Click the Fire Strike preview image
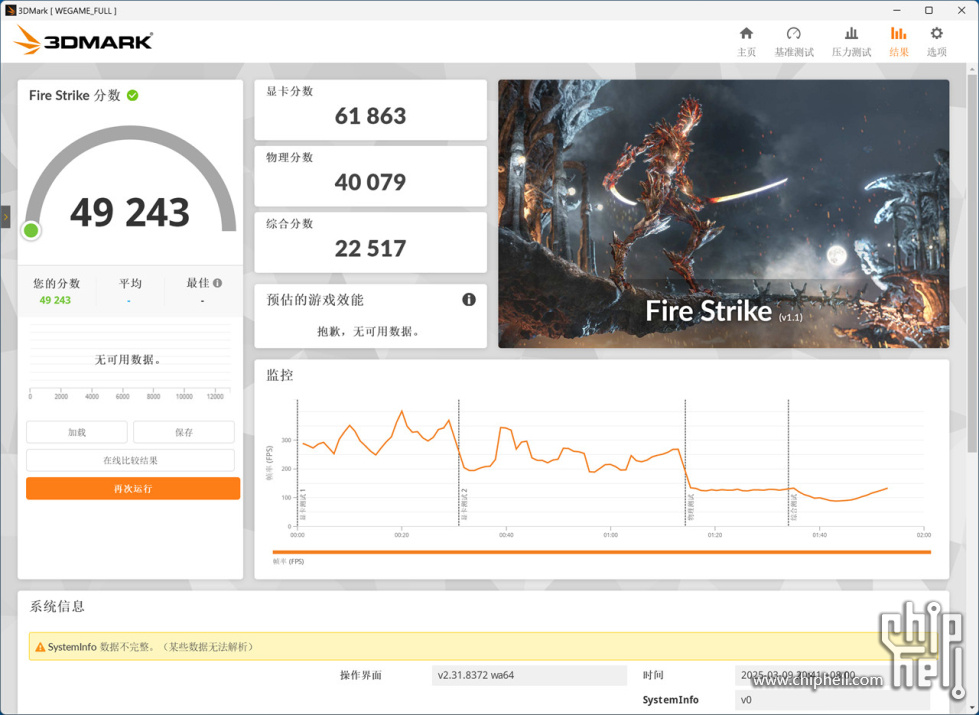Image resolution: width=979 pixels, height=715 pixels. tap(724, 214)
